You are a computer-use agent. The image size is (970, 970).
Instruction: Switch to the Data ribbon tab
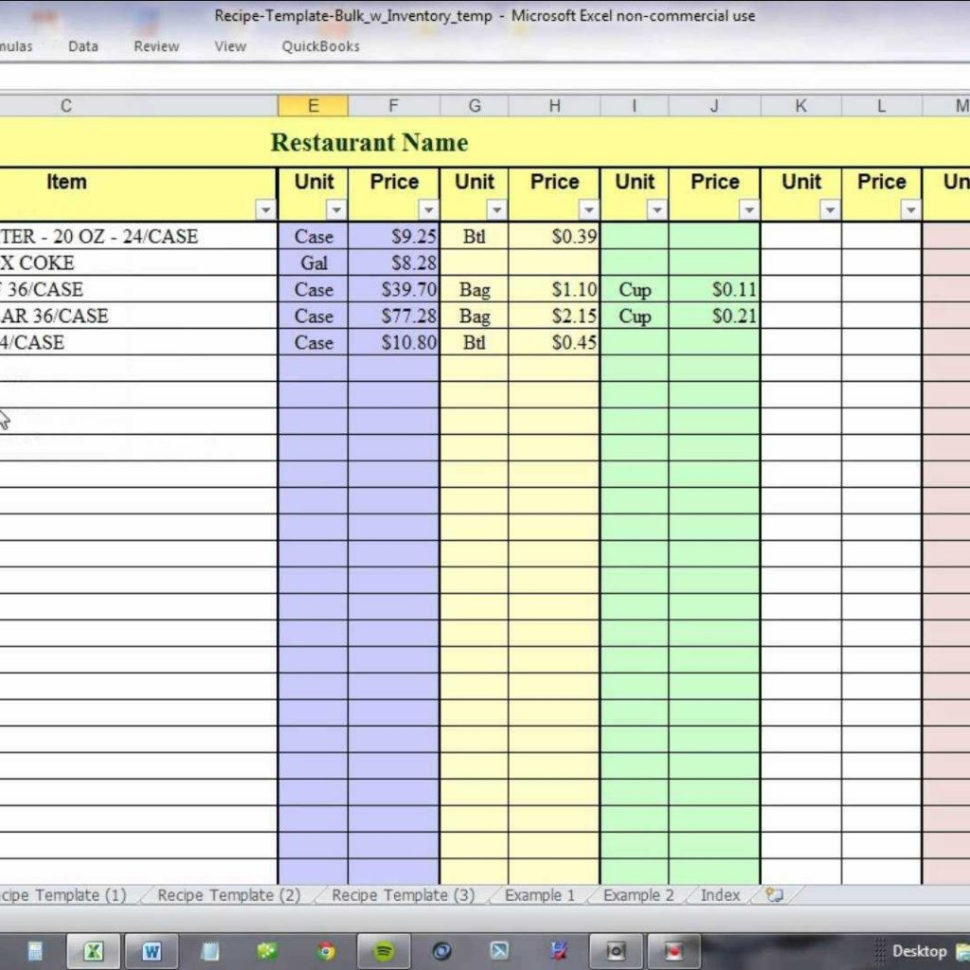pos(83,46)
